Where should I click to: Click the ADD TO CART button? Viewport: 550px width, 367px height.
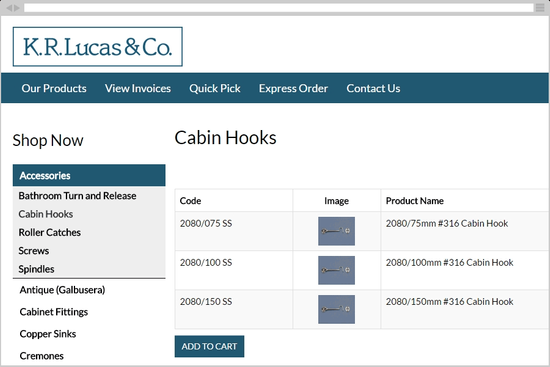click(x=209, y=346)
